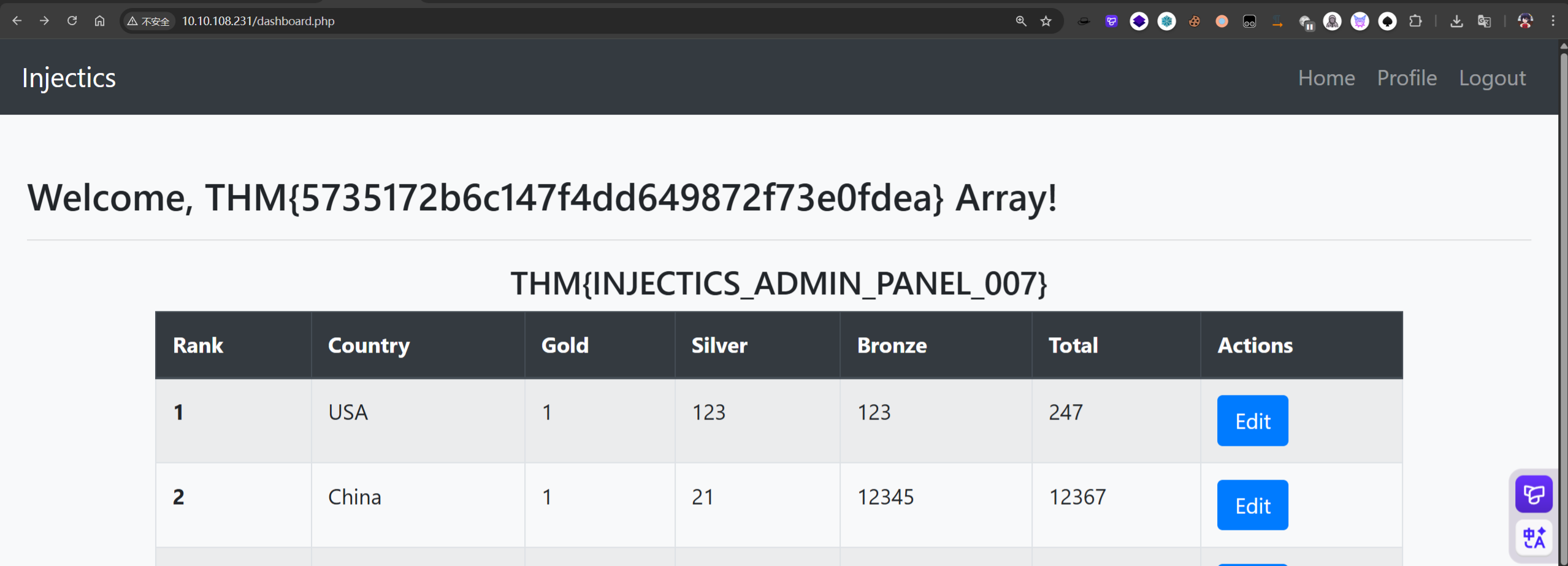The image size is (1568, 566).
Task: Click Edit button for the China row
Action: [x=1252, y=505]
